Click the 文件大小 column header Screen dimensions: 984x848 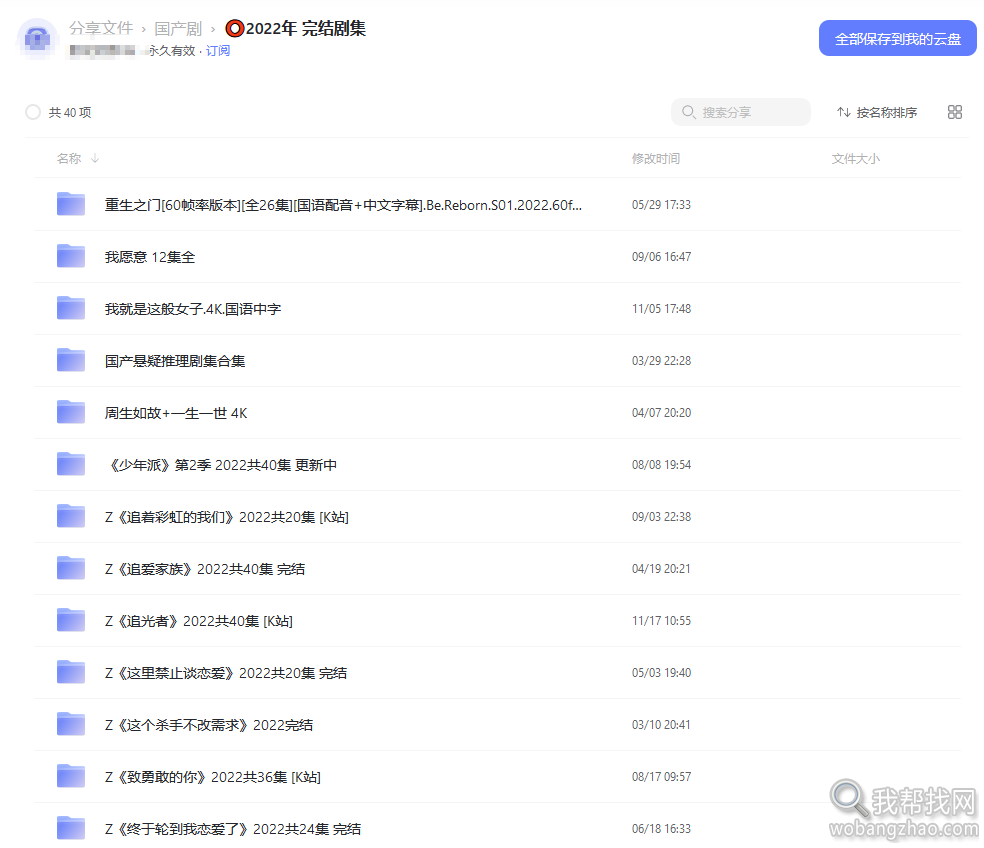(x=855, y=158)
